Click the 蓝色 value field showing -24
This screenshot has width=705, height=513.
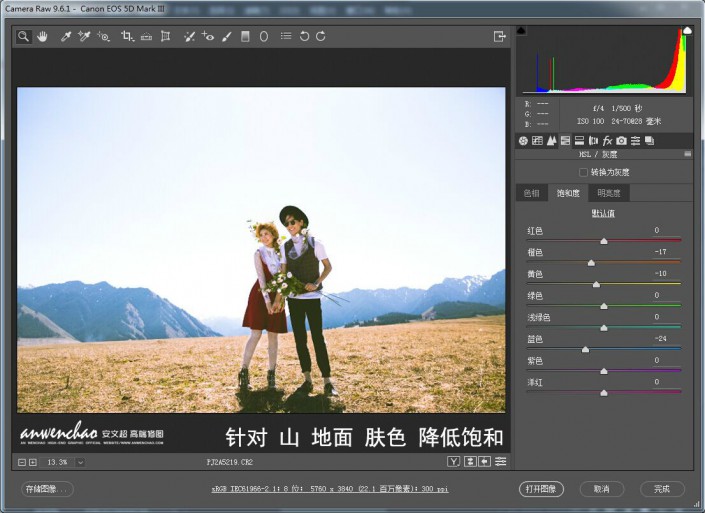tap(665, 339)
